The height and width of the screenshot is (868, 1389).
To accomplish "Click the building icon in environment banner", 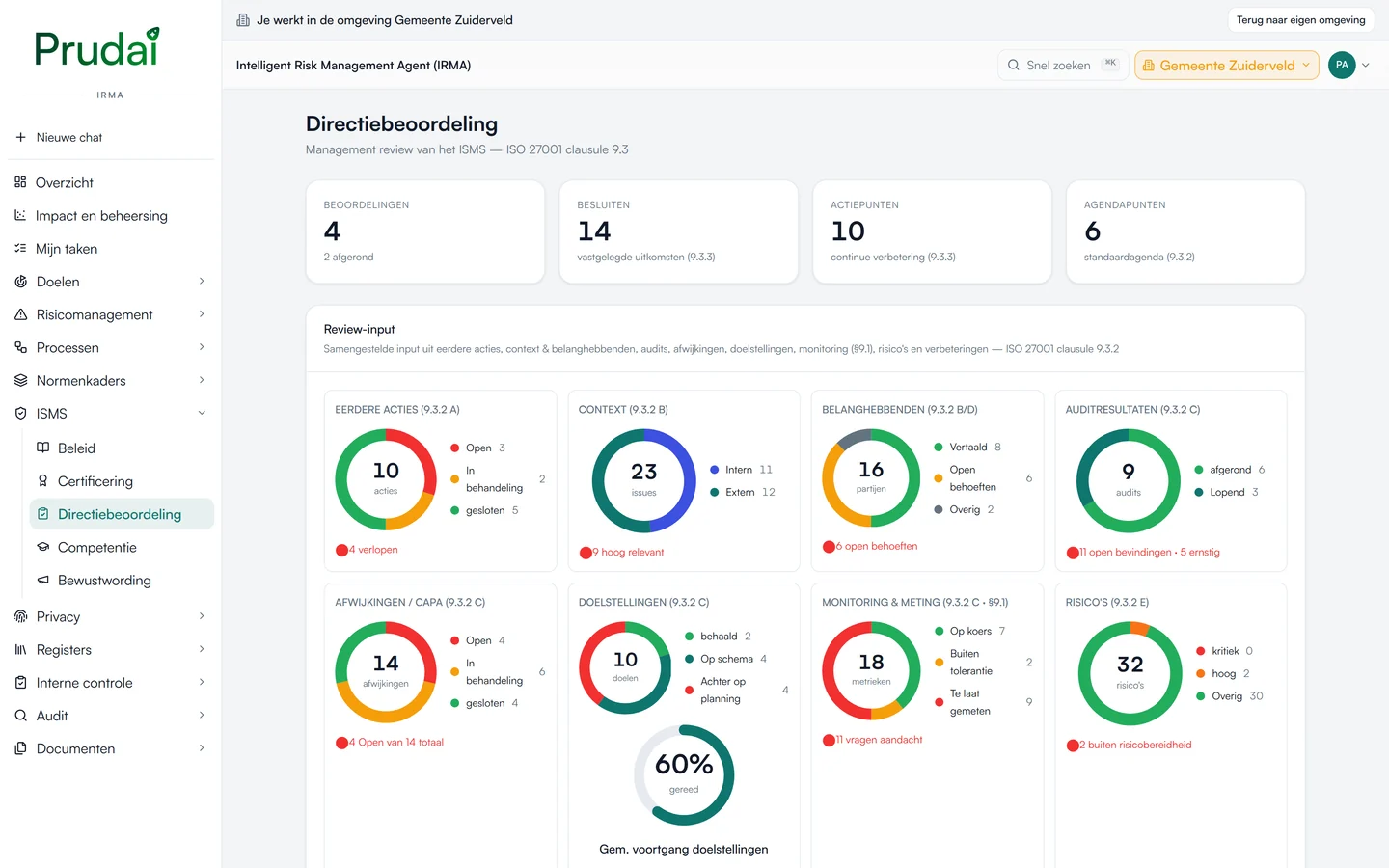I will coord(243,20).
